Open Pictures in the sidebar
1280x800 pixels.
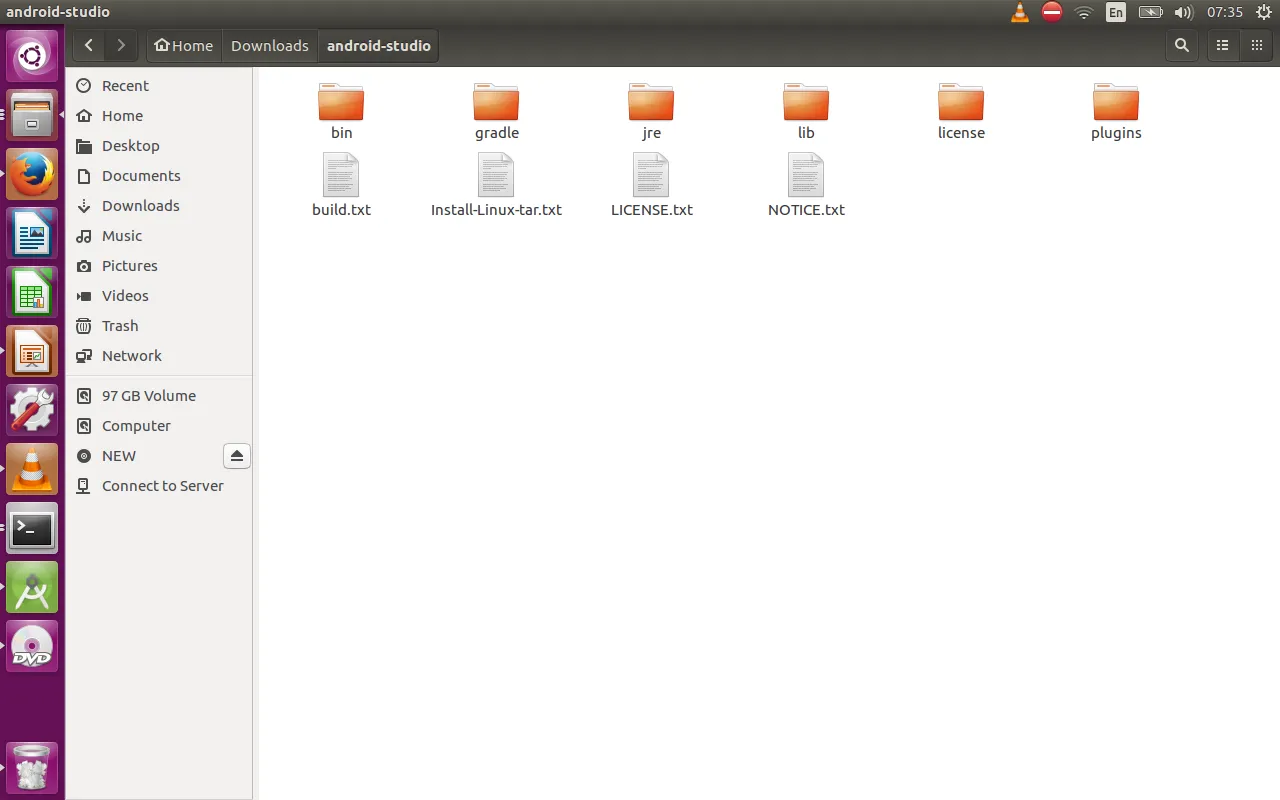pos(159,266)
